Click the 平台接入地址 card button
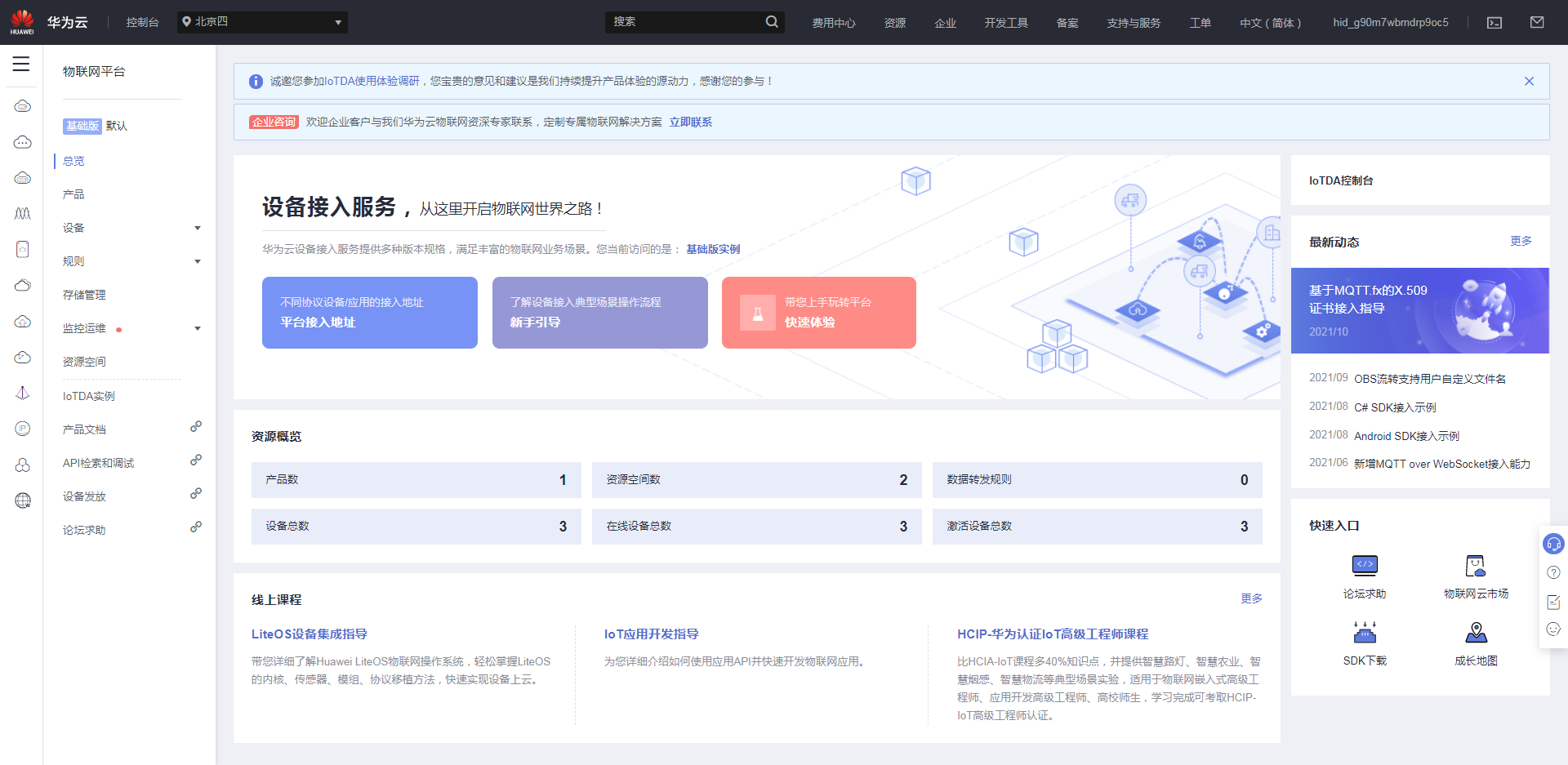 coord(369,313)
